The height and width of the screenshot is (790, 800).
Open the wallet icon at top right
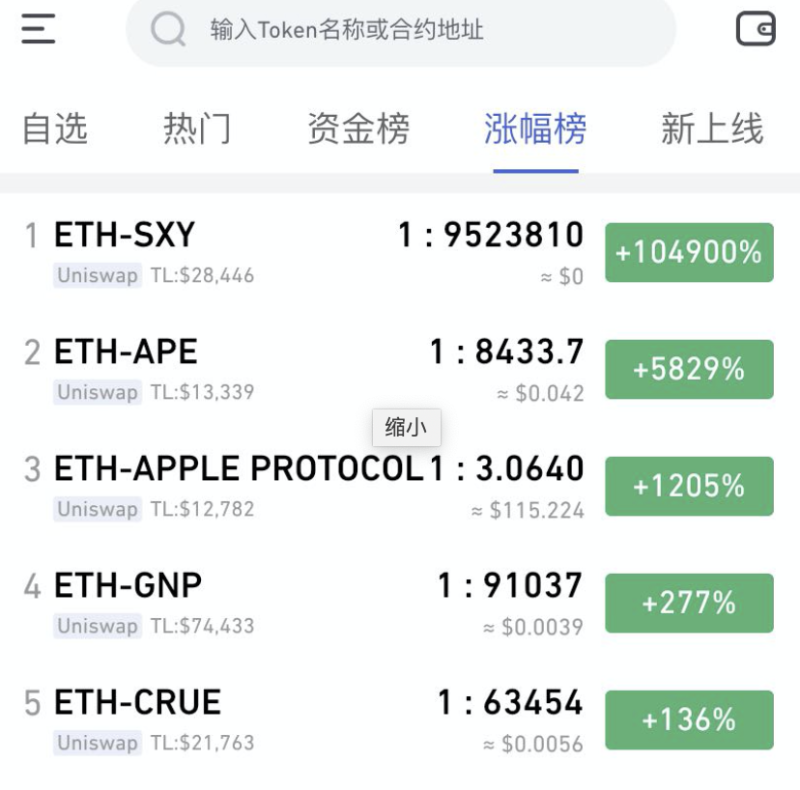coord(757,29)
